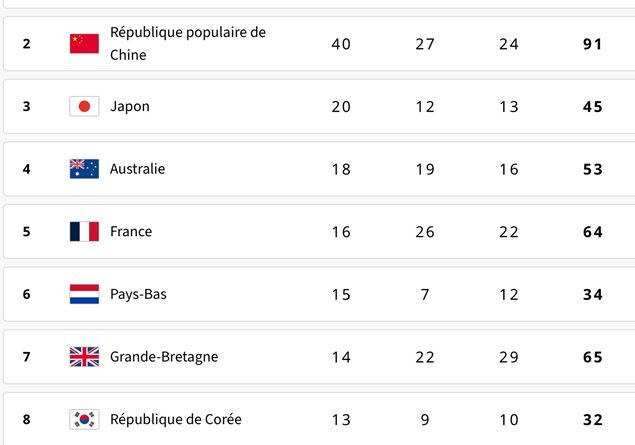Select the Australie country name
This screenshot has height=445, width=635.
coord(138,169)
